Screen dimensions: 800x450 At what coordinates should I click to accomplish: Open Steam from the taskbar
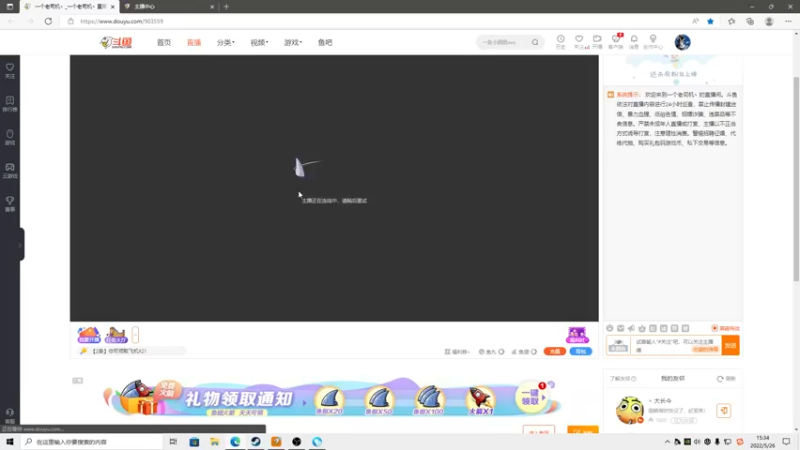[x=256, y=442]
